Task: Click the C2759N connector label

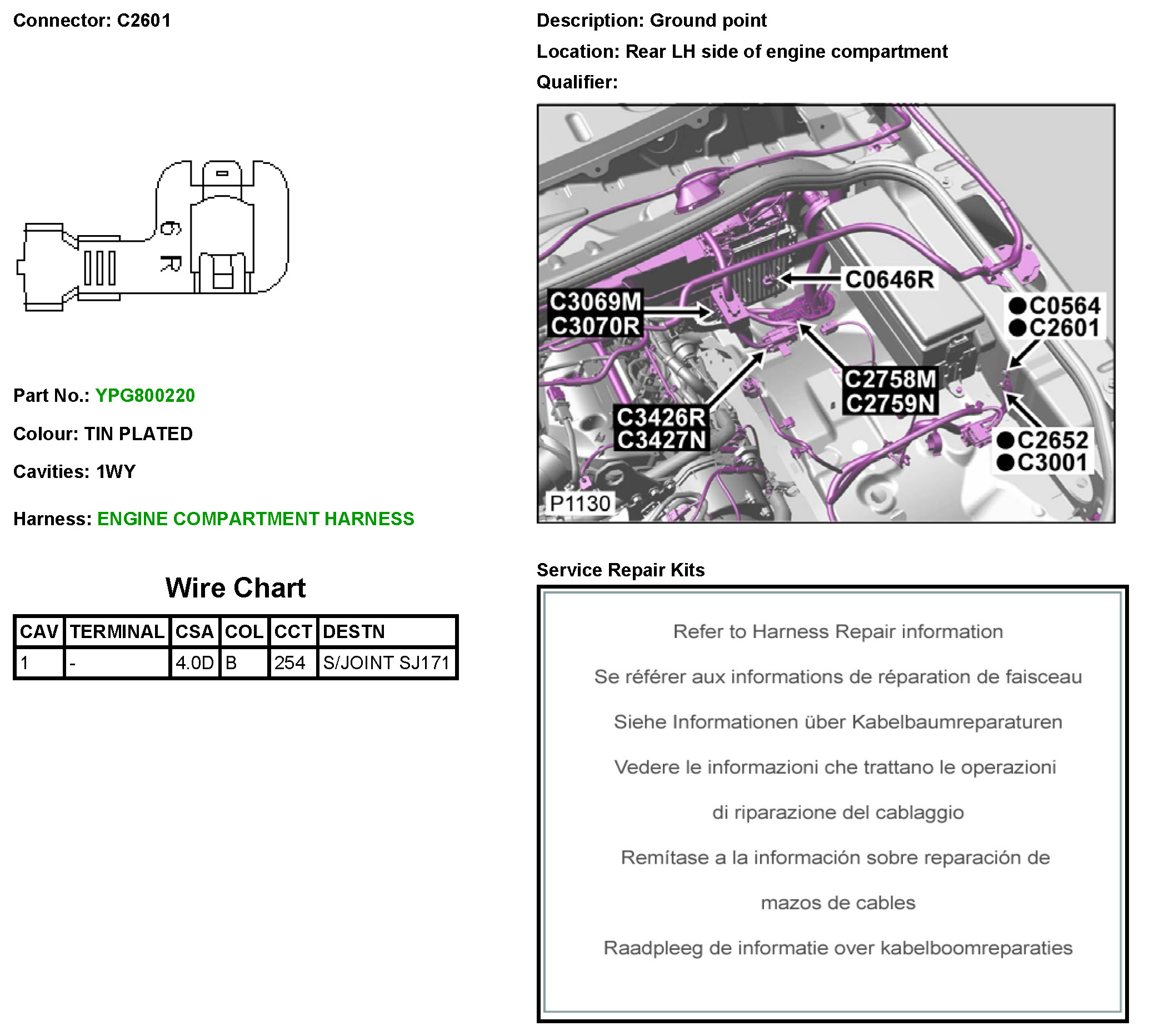Action: [x=890, y=404]
